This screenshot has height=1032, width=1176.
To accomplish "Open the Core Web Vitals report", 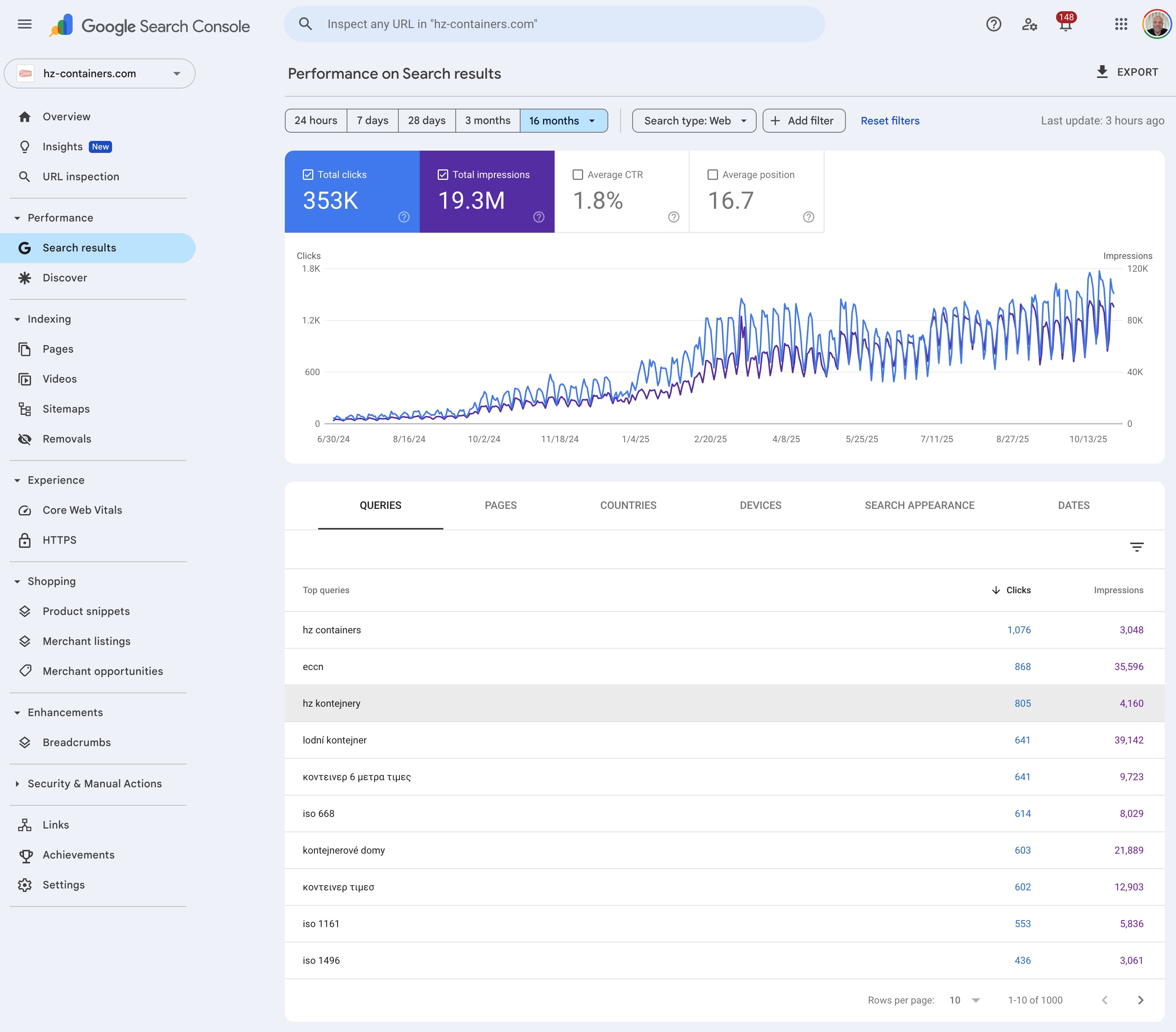I will click(82, 510).
